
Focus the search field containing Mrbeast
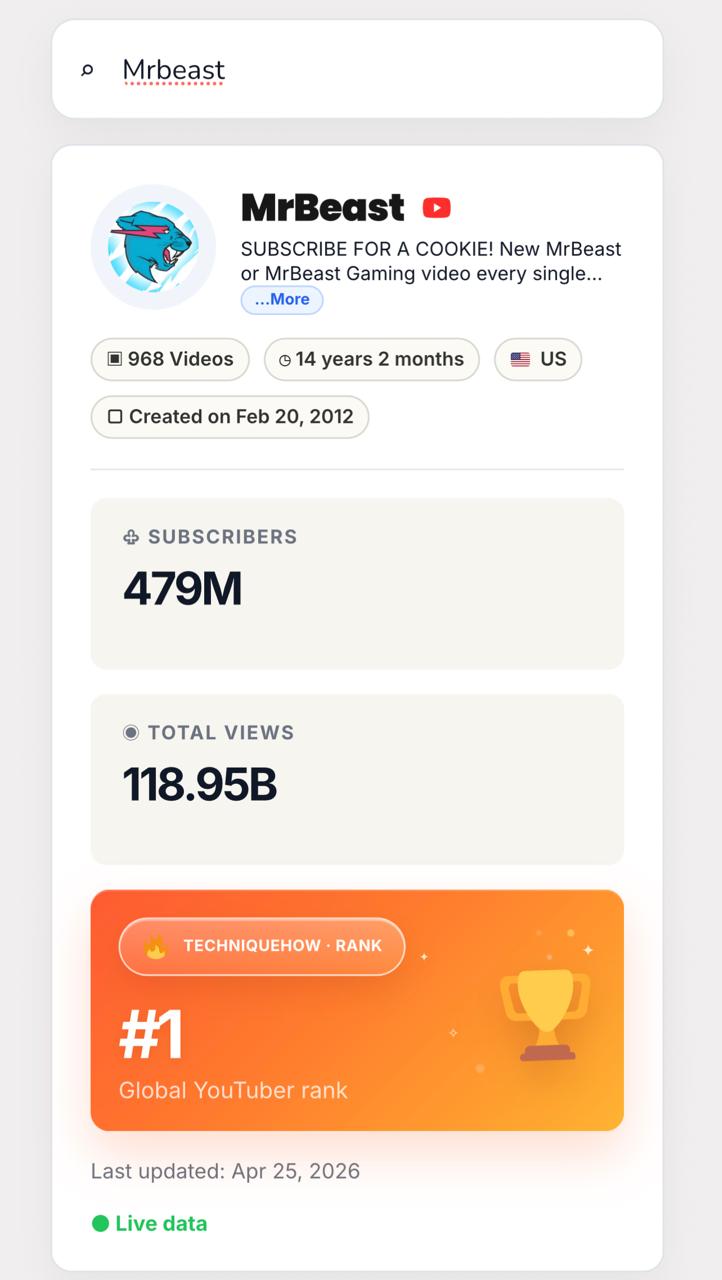click(x=357, y=69)
